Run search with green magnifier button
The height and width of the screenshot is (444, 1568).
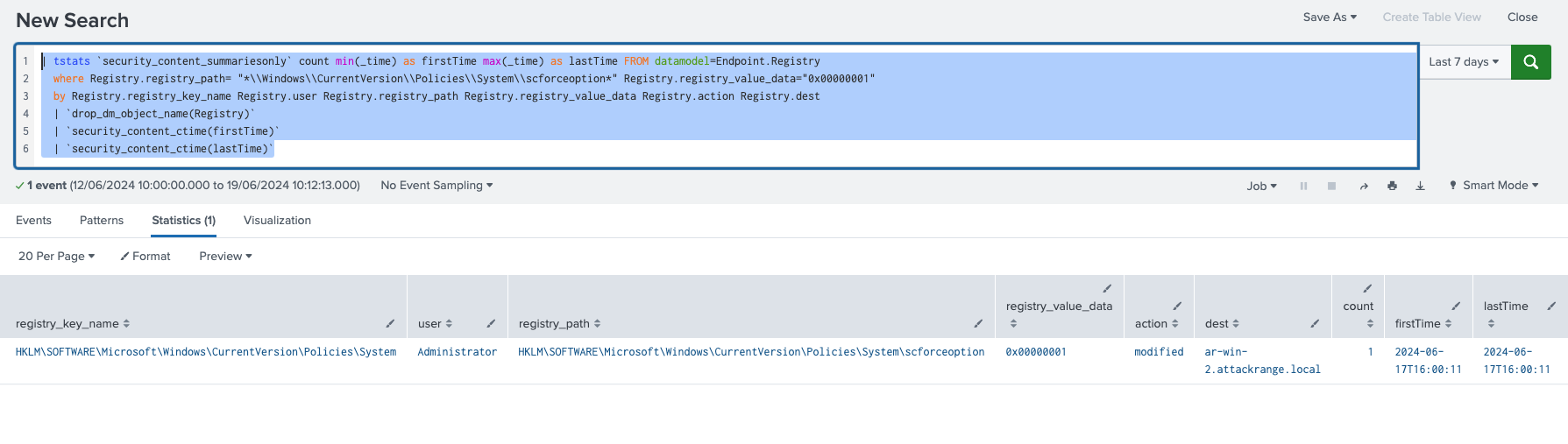tap(1530, 62)
